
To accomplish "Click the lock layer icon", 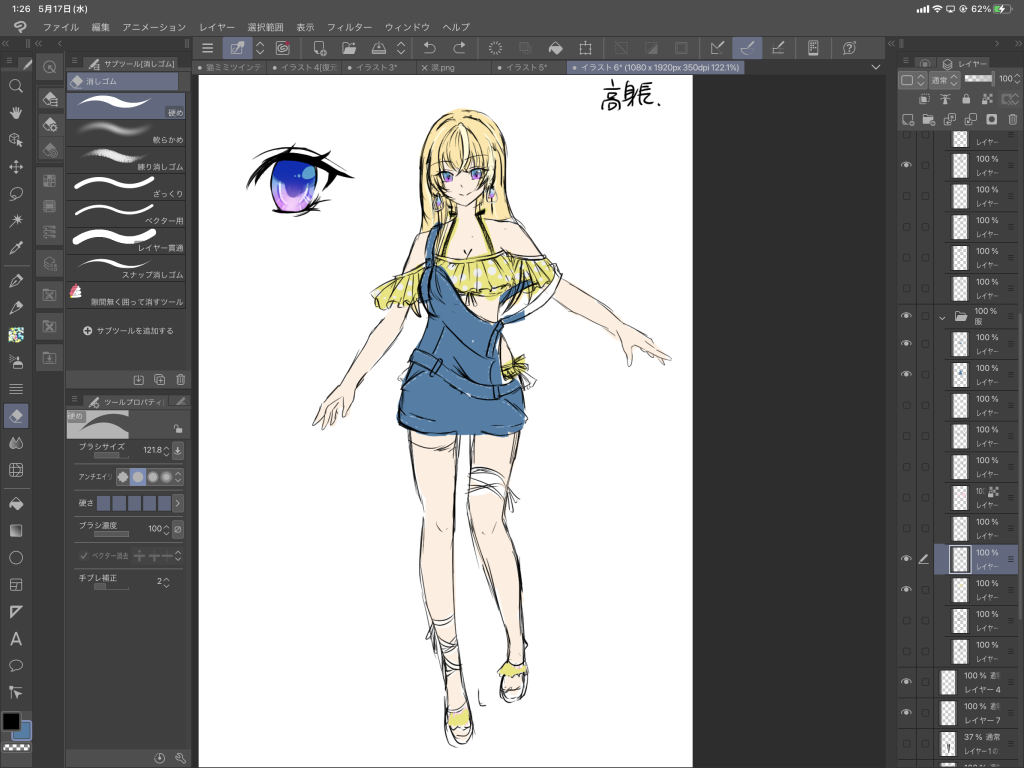I will [965, 99].
